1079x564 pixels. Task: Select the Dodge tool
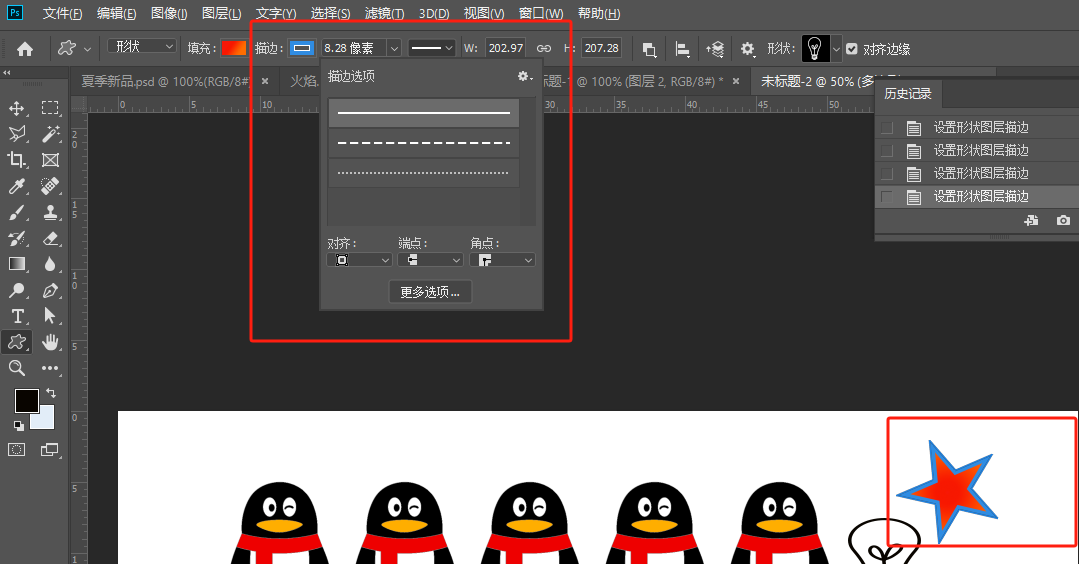[x=17, y=290]
